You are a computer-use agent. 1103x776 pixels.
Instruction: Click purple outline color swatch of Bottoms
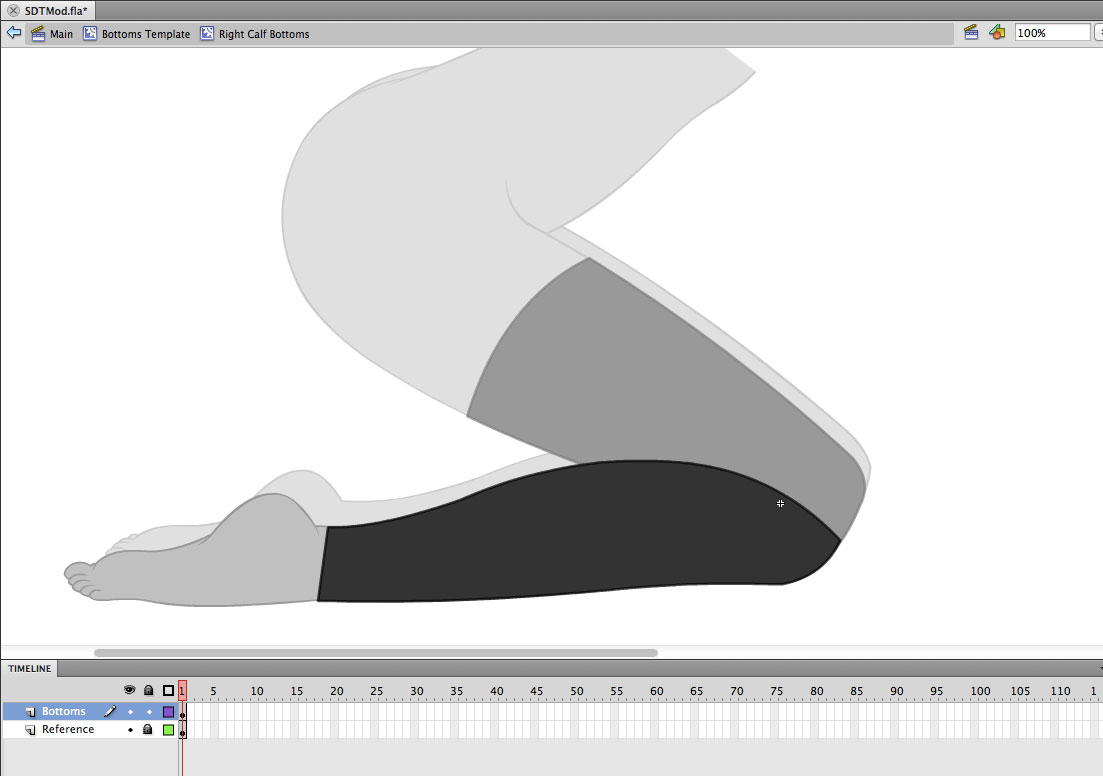pyautogui.click(x=168, y=712)
